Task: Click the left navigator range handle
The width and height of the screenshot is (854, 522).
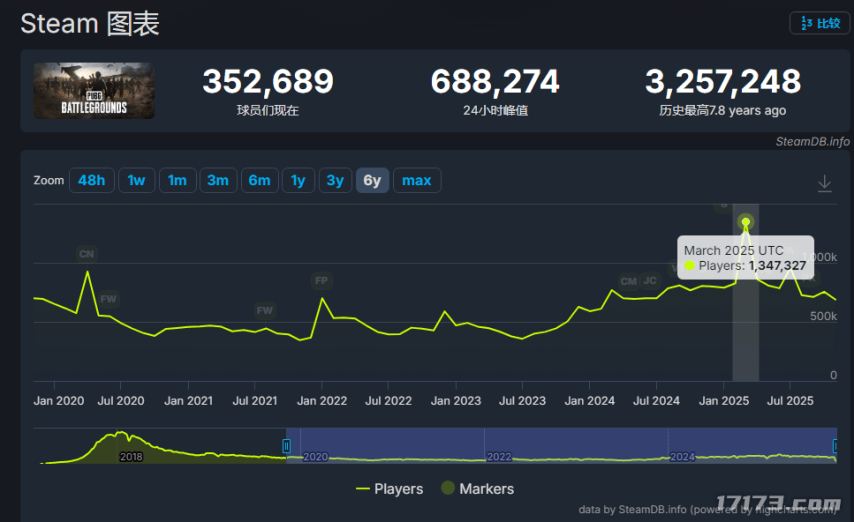Action: click(x=286, y=446)
